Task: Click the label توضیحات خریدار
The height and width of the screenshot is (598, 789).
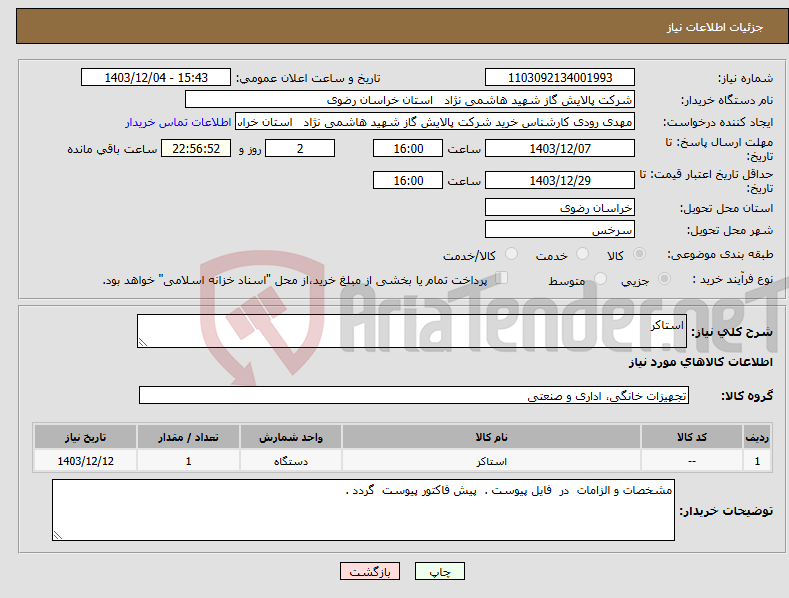Action: point(726,511)
